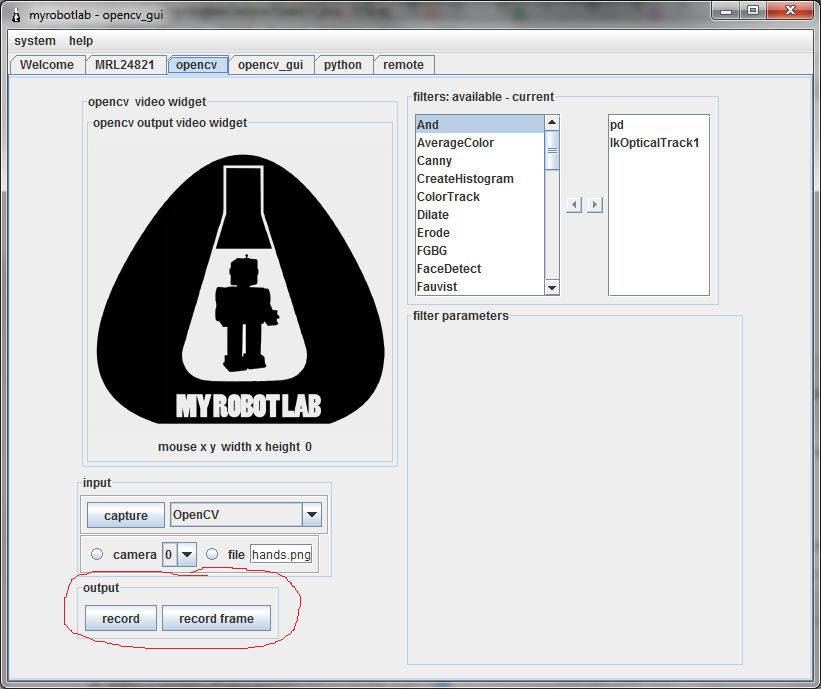Image resolution: width=821 pixels, height=689 pixels.
Task: Move selected filter left with arrow button
Action: (x=574, y=205)
